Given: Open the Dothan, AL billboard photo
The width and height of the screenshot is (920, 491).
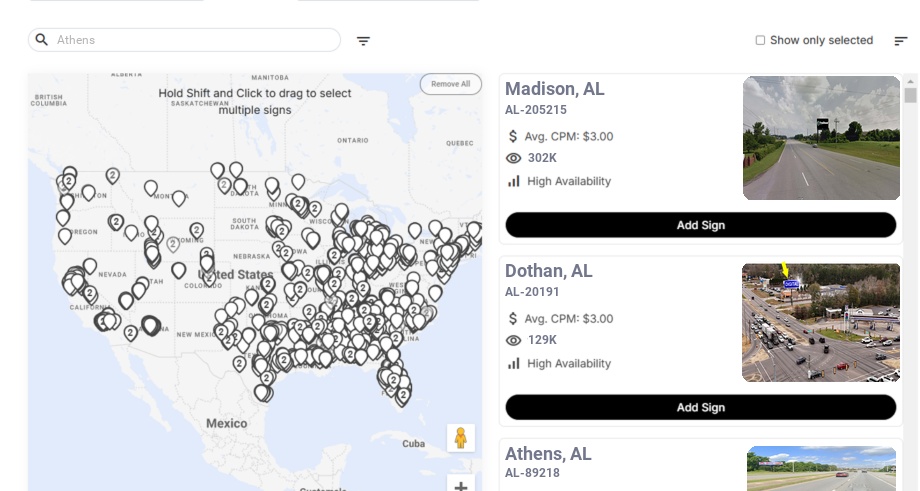Looking at the screenshot, I should coord(821,322).
